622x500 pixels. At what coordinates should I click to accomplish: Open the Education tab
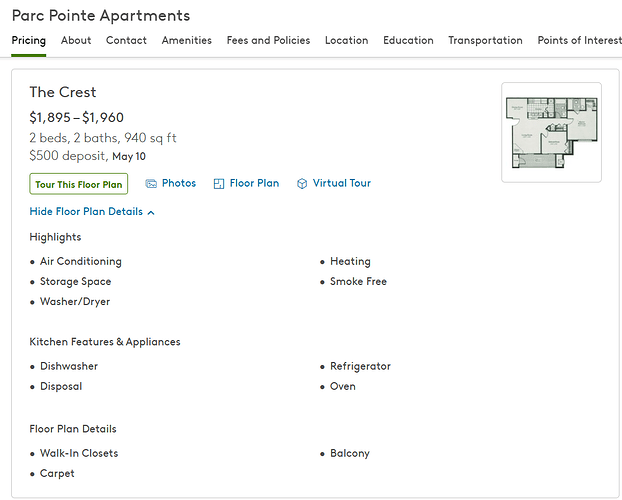click(x=408, y=41)
